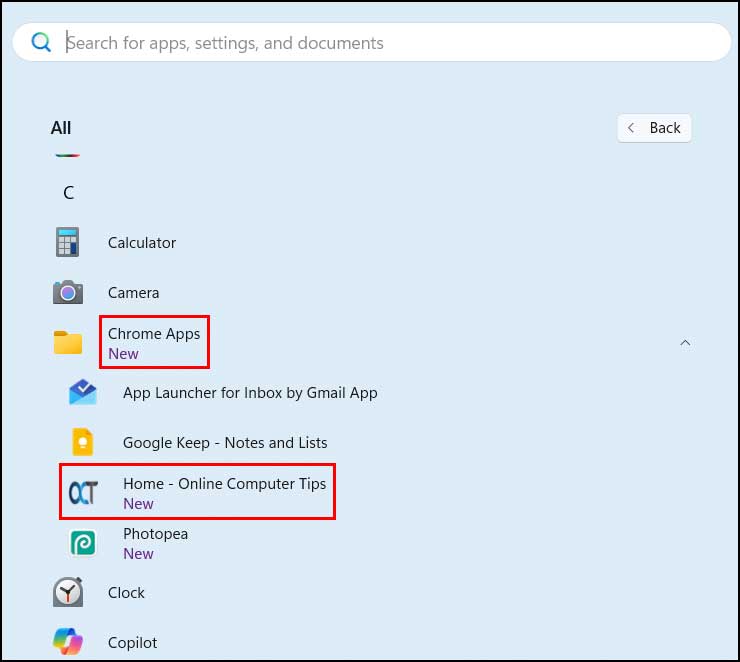740x662 pixels.
Task: Open the Clock app icon
Action: pyautogui.click(x=68, y=592)
